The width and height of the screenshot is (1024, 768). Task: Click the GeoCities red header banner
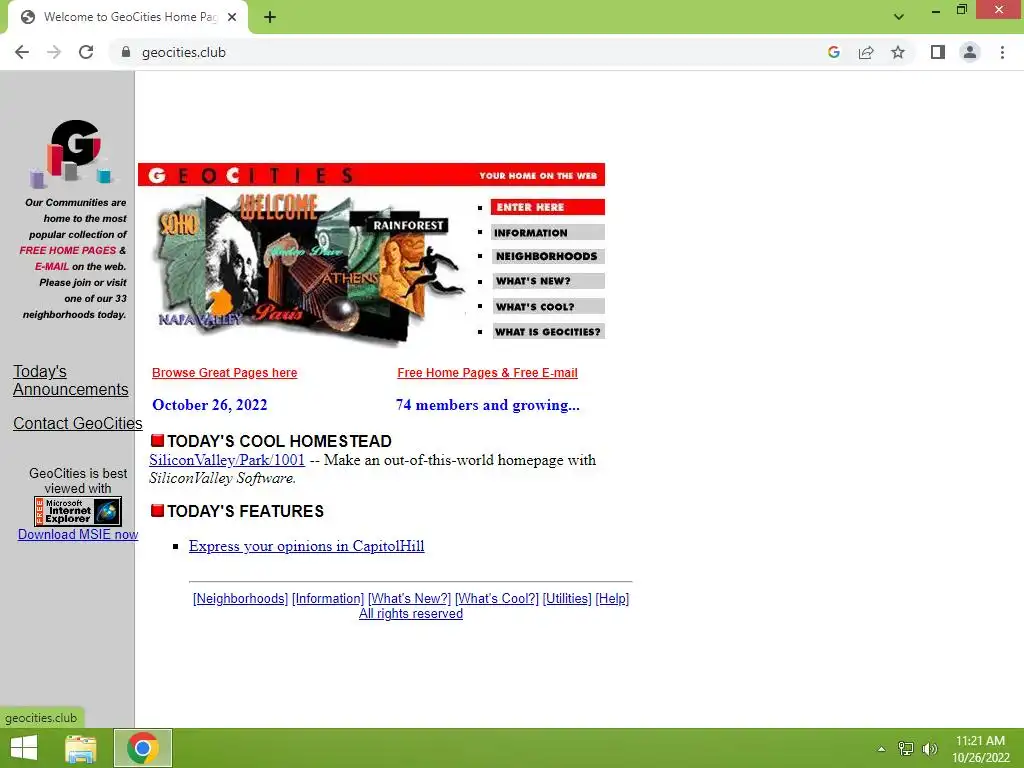[x=371, y=175]
